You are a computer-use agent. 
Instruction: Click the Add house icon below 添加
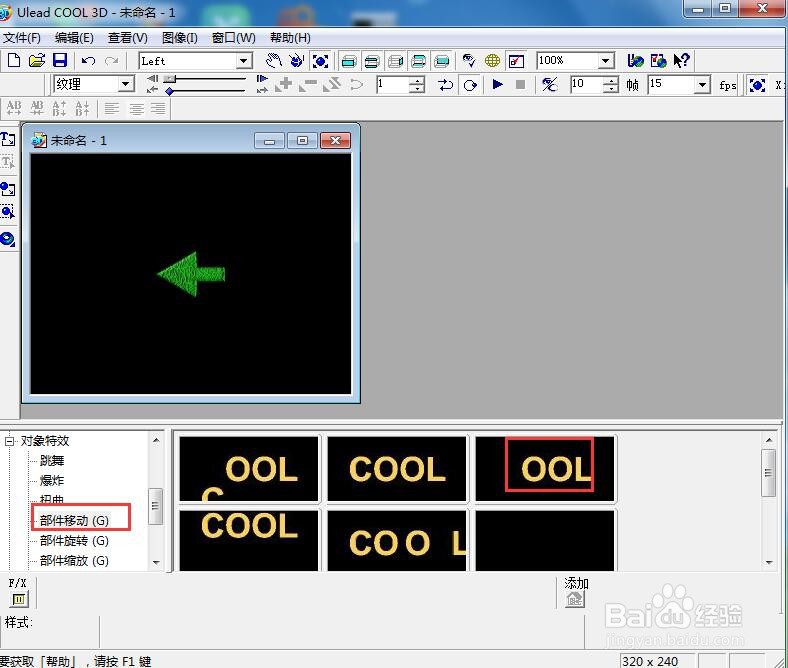pyautogui.click(x=575, y=599)
